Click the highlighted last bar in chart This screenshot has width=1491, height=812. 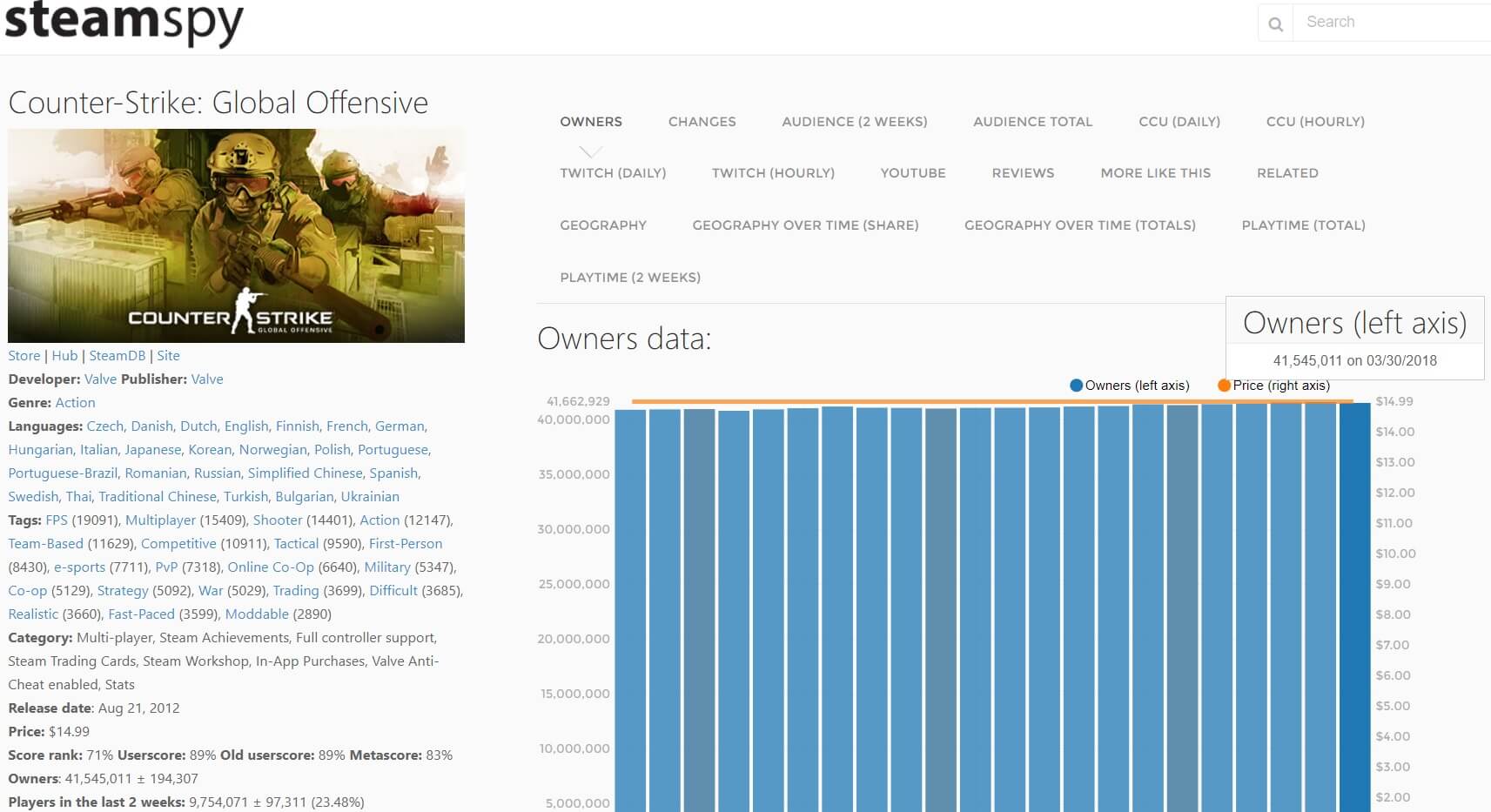(x=1354, y=609)
